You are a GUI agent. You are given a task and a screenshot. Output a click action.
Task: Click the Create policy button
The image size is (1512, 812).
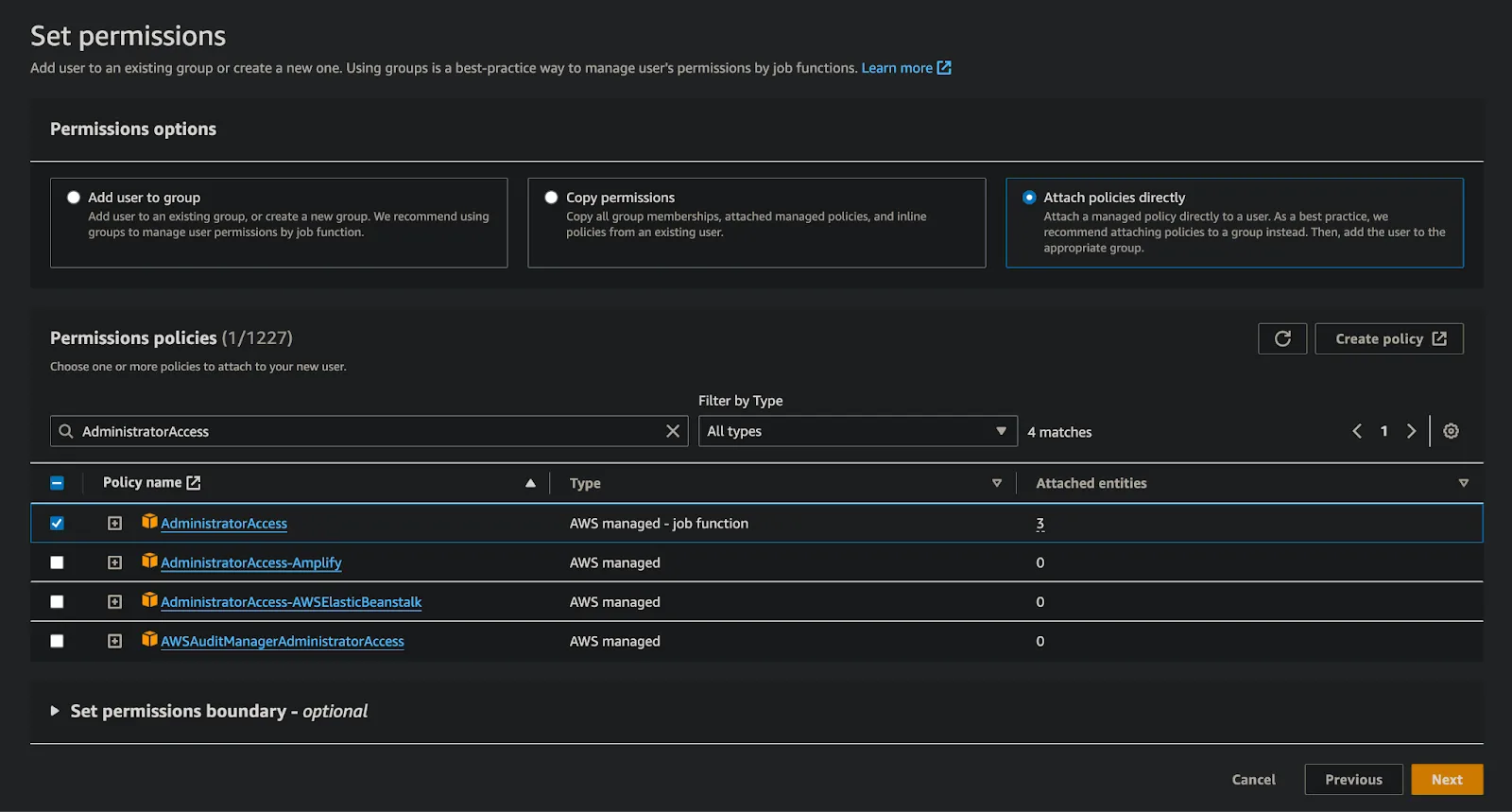click(x=1389, y=338)
